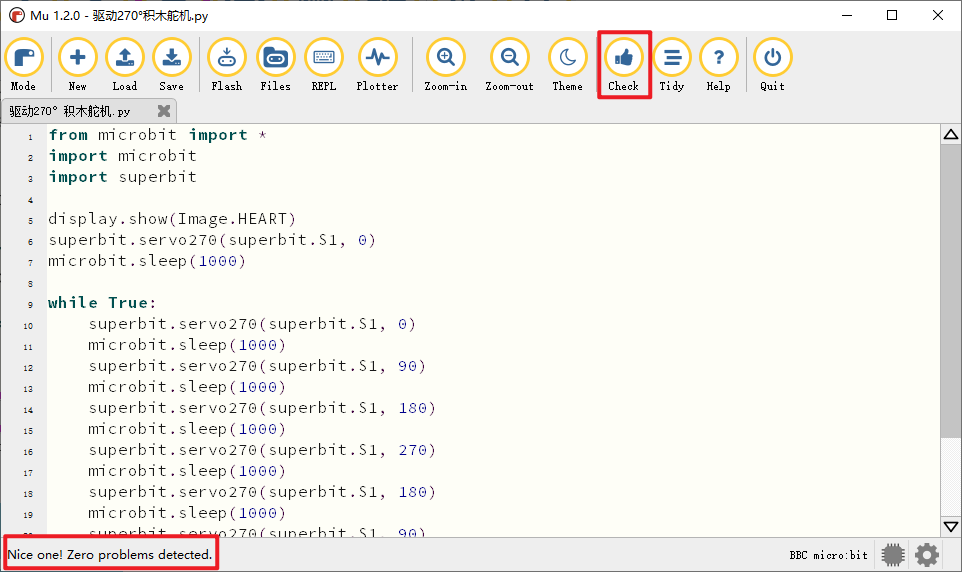Image resolution: width=962 pixels, height=572 pixels.
Task: Create a New file
Action: coord(77,64)
